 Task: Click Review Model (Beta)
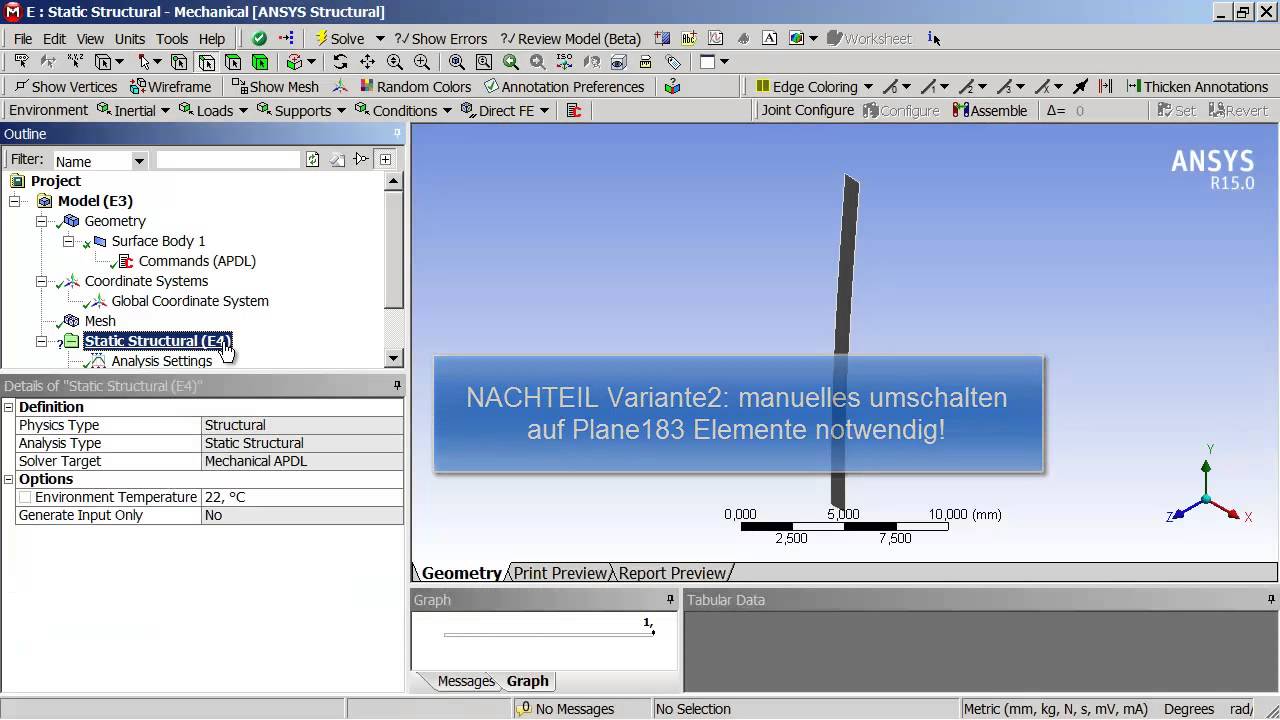571,38
